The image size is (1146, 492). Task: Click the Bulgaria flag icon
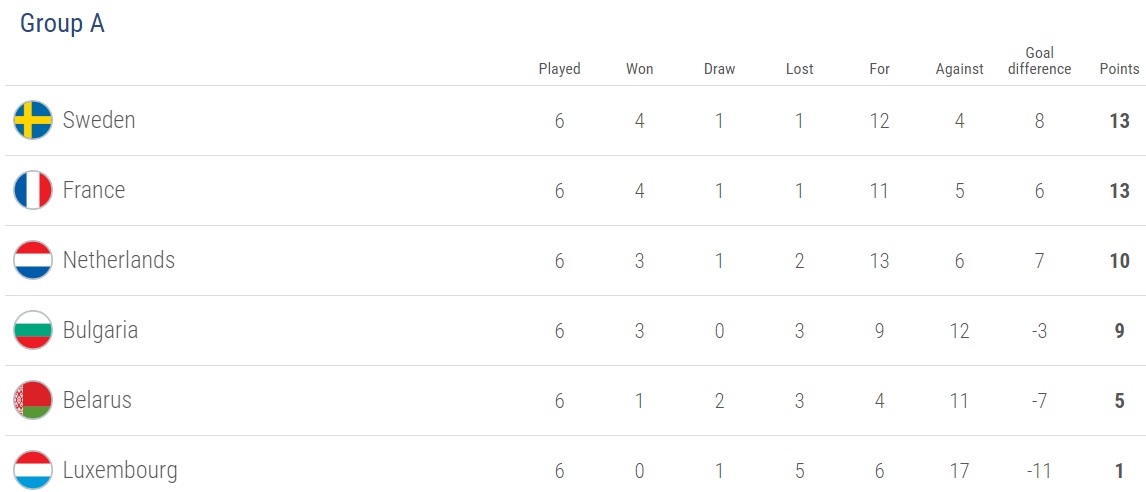(x=33, y=330)
